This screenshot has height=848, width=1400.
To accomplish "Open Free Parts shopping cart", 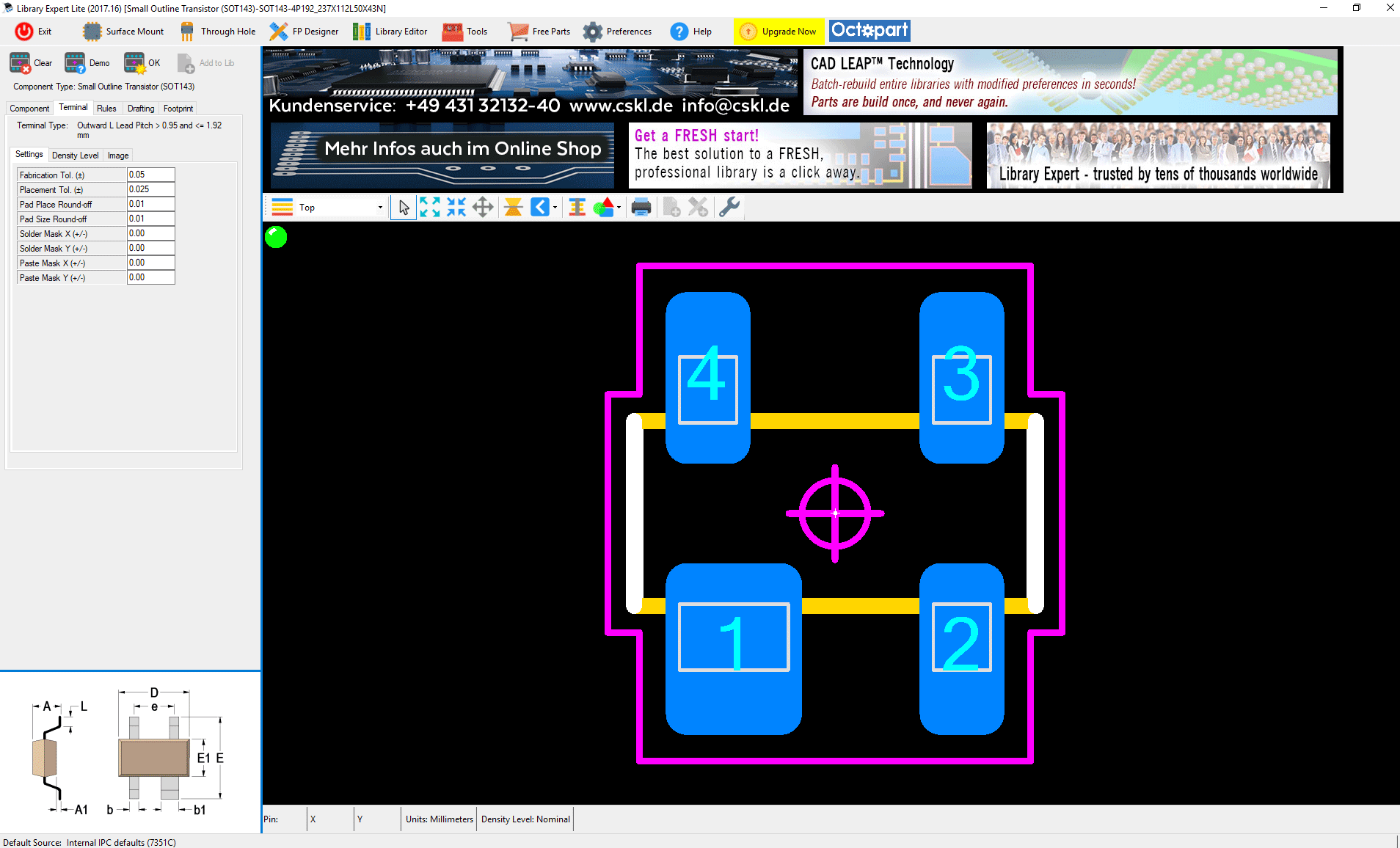I will tap(539, 31).
